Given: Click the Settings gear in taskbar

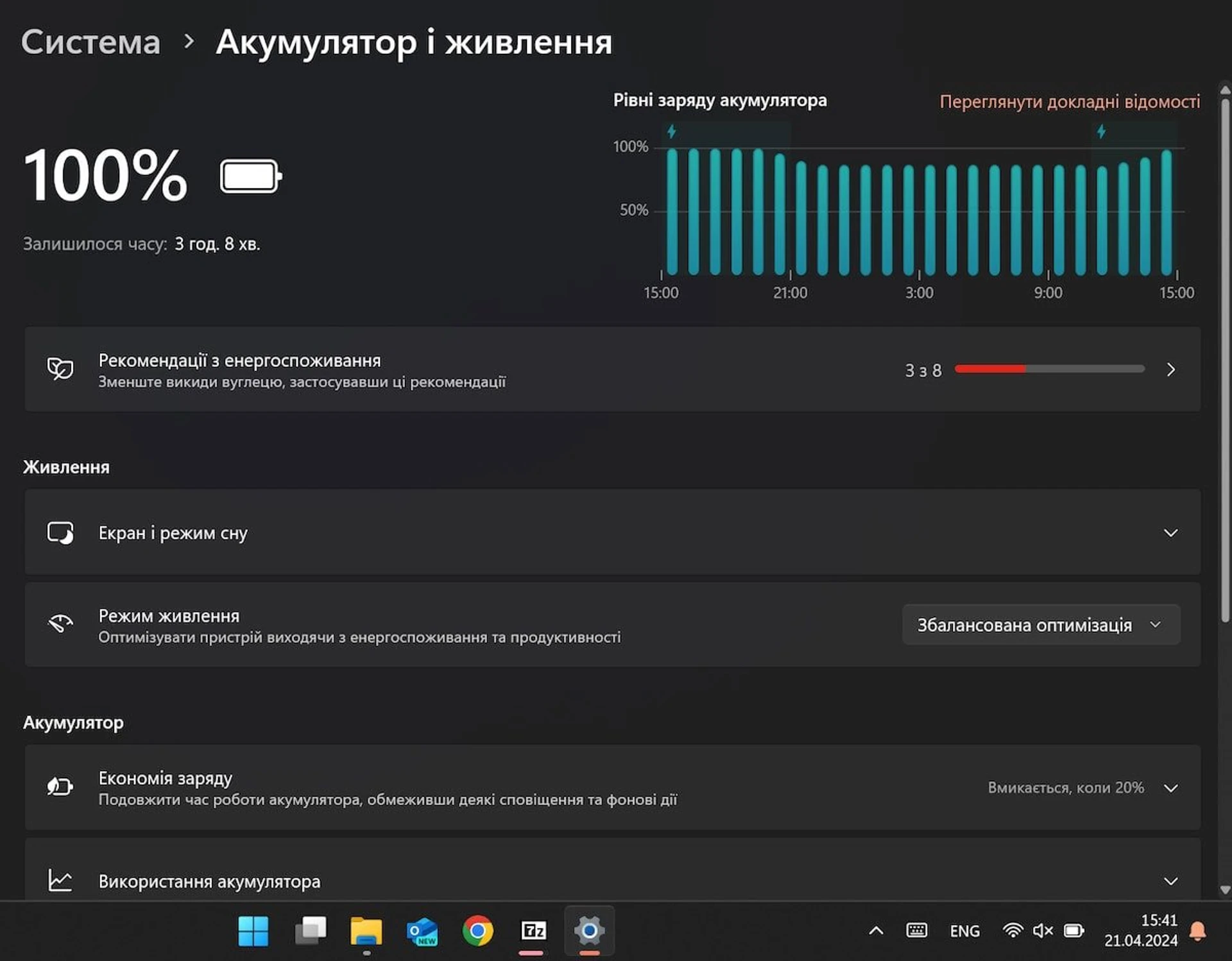Looking at the screenshot, I should [590, 931].
